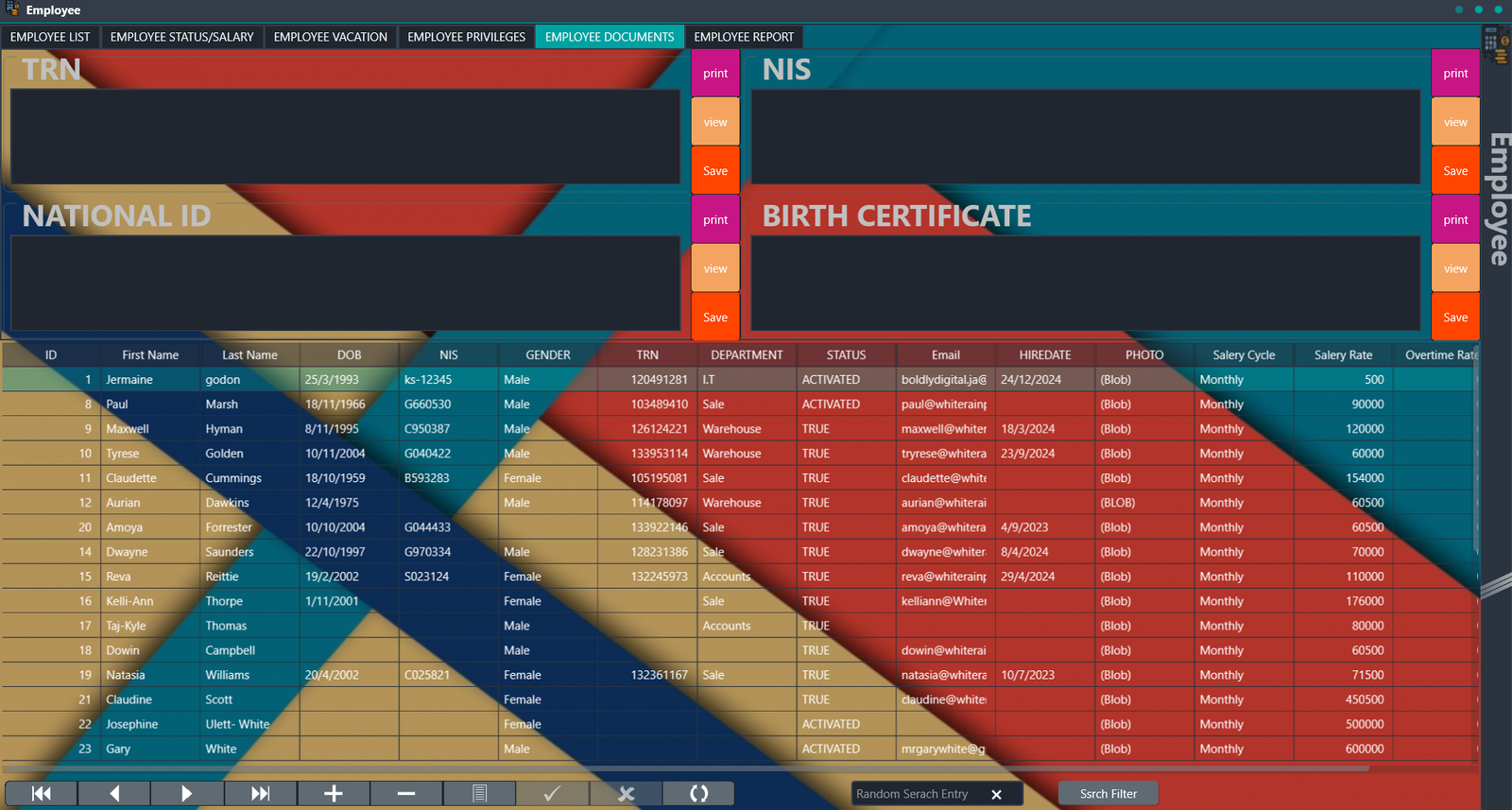Image resolution: width=1512 pixels, height=810 pixels.
Task: Go to previous record arrow
Action: click(114, 794)
